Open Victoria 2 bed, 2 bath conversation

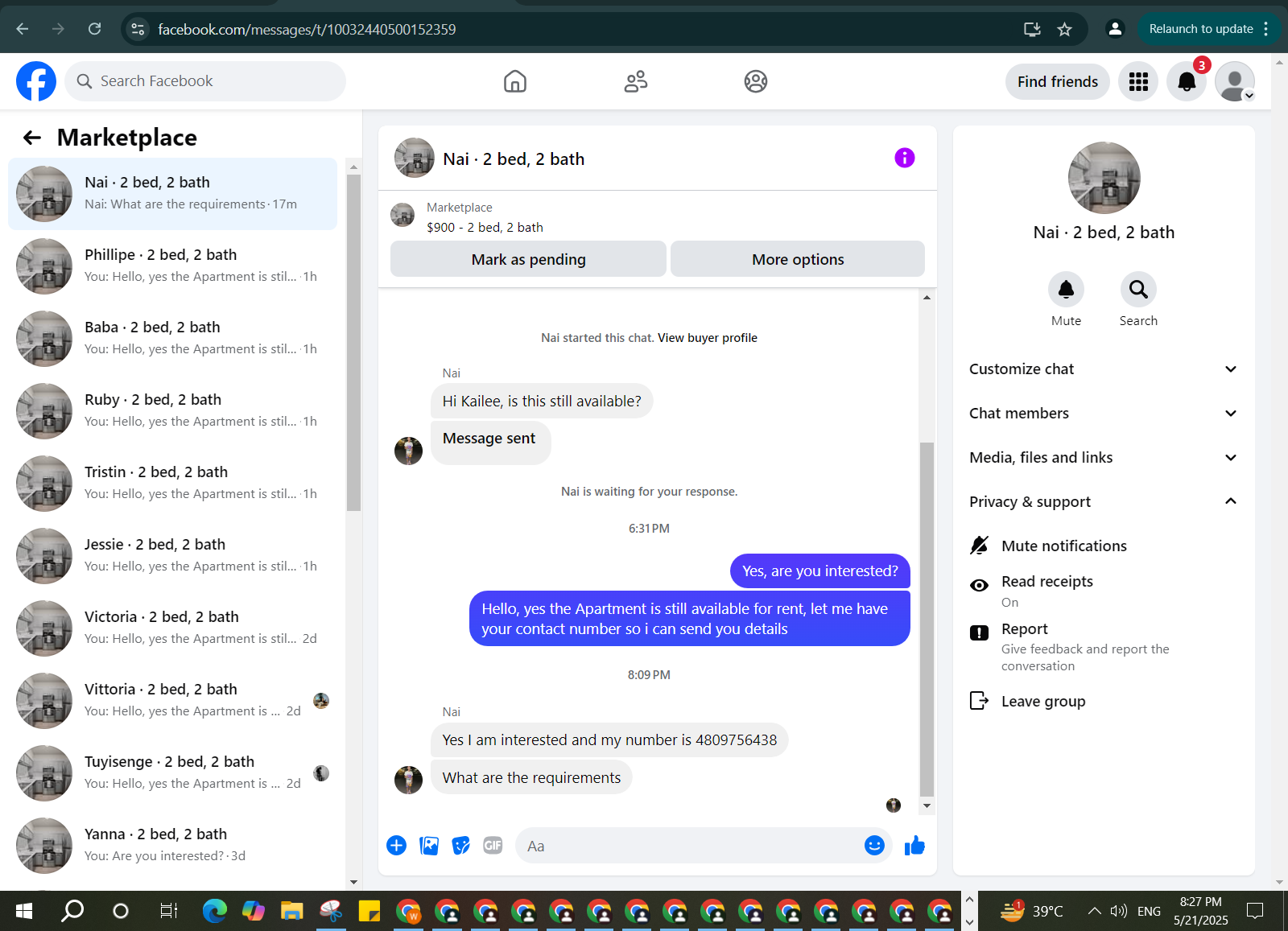173,628
